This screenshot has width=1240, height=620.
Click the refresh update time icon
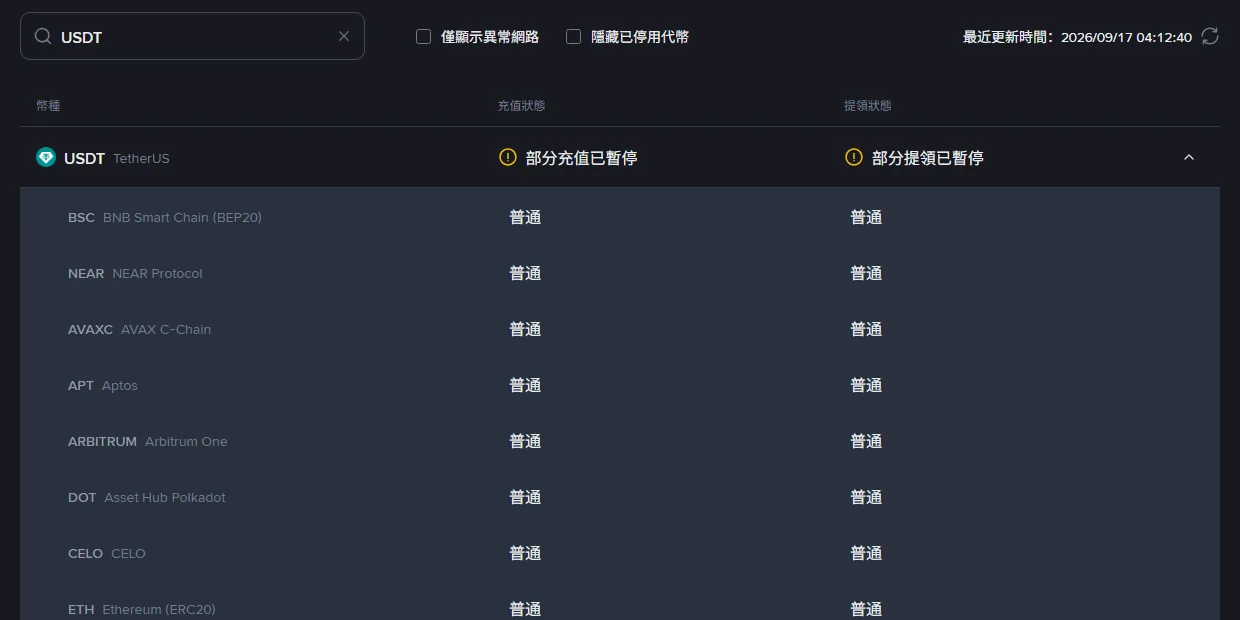(x=1210, y=36)
